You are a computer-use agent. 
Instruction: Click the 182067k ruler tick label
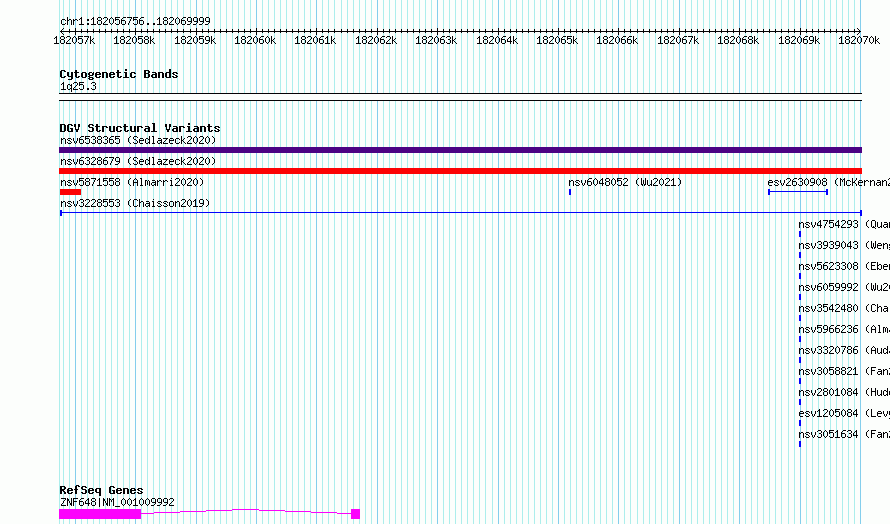tap(678, 40)
